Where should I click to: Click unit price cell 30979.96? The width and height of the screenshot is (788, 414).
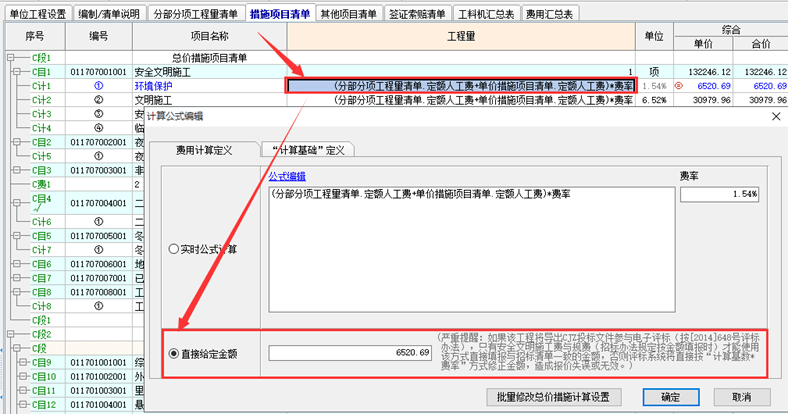[703, 100]
